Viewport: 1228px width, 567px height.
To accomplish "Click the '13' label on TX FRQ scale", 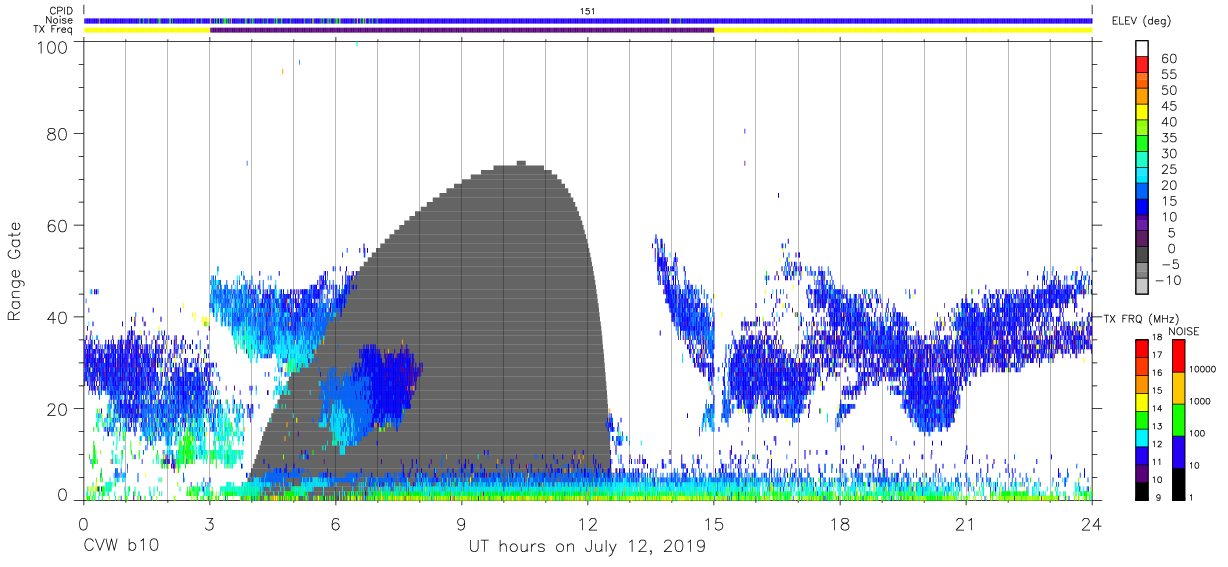I will click(1157, 427).
